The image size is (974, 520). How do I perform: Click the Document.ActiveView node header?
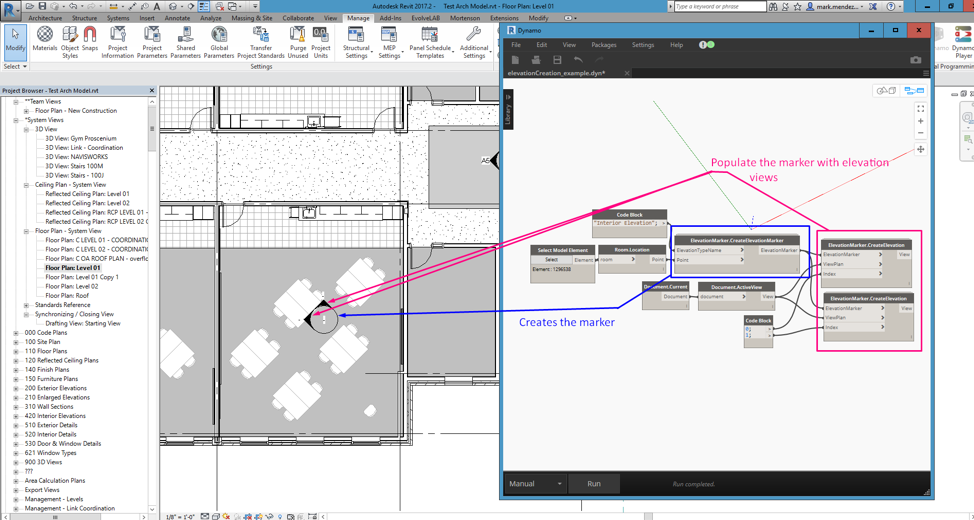pyautogui.click(x=737, y=287)
